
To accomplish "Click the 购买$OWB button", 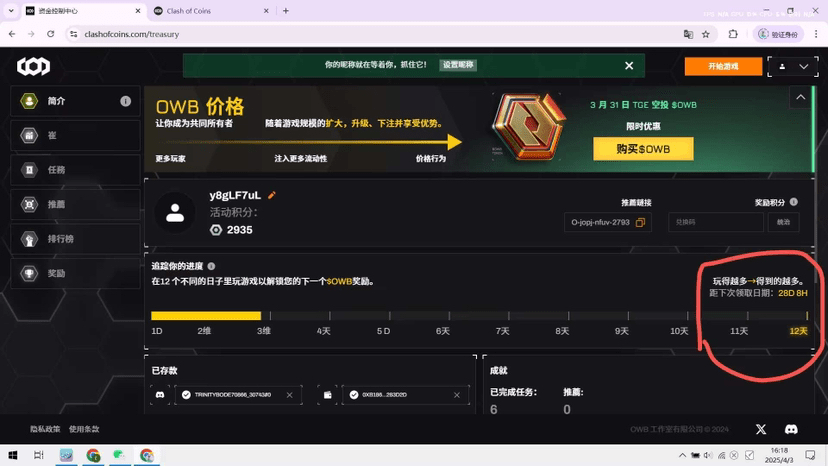I will [643, 149].
